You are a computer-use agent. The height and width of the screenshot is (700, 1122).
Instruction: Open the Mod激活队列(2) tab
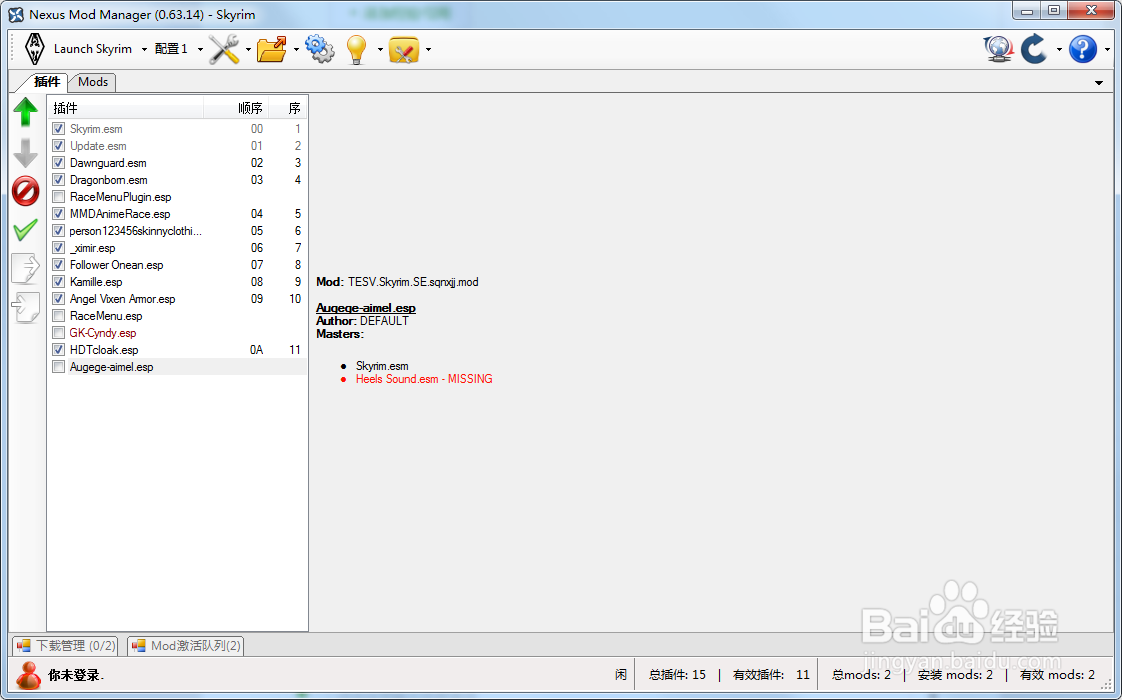(x=186, y=646)
